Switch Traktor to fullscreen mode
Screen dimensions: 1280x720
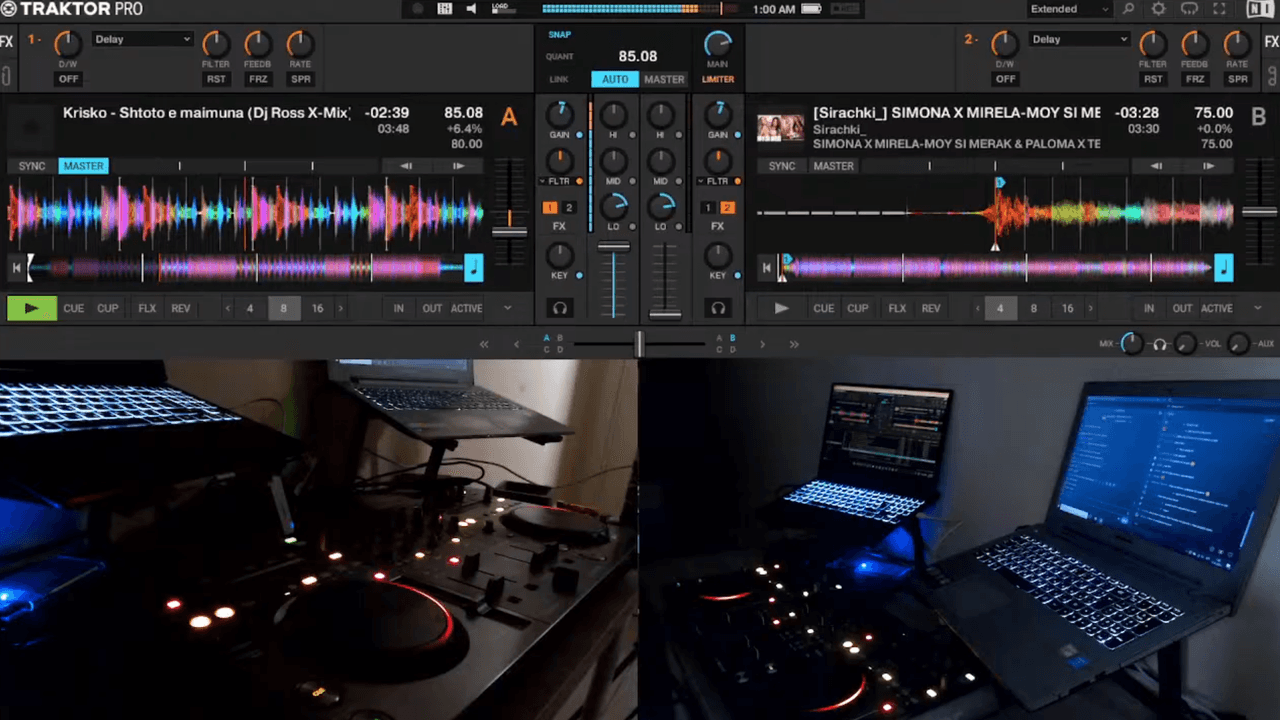click(x=1219, y=9)
